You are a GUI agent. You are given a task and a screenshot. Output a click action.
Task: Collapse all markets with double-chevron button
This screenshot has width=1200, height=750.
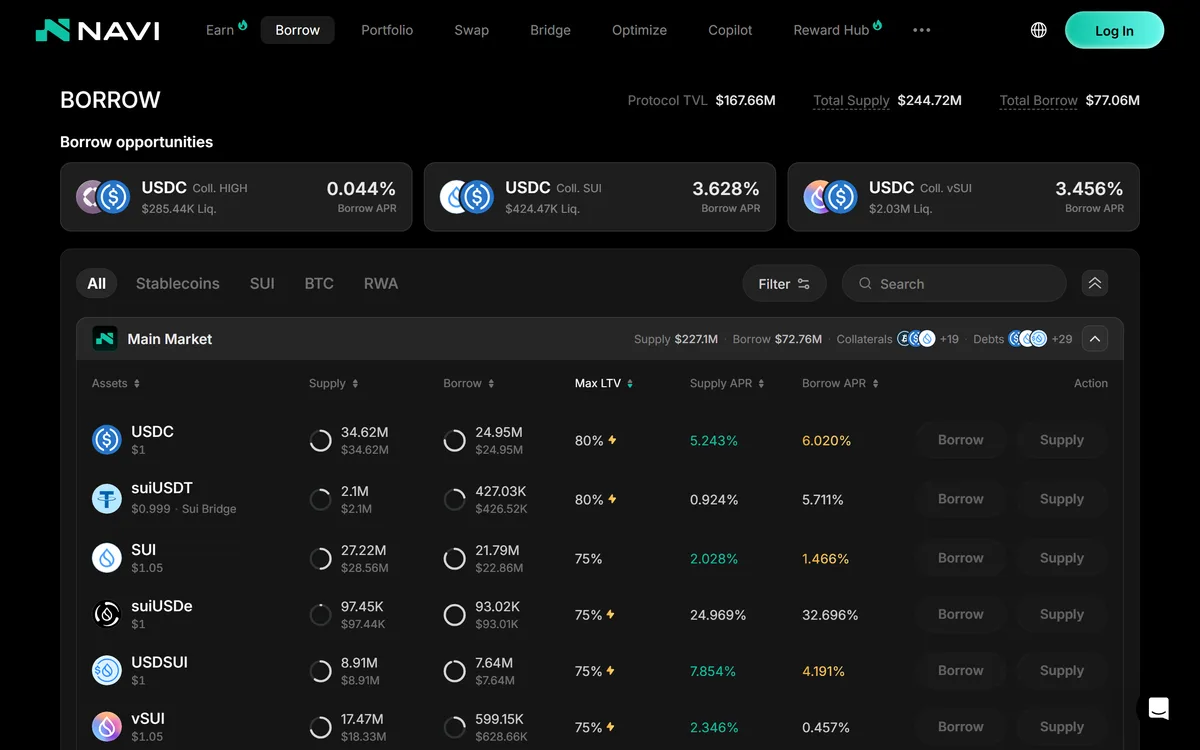(x=1095, y=284)
